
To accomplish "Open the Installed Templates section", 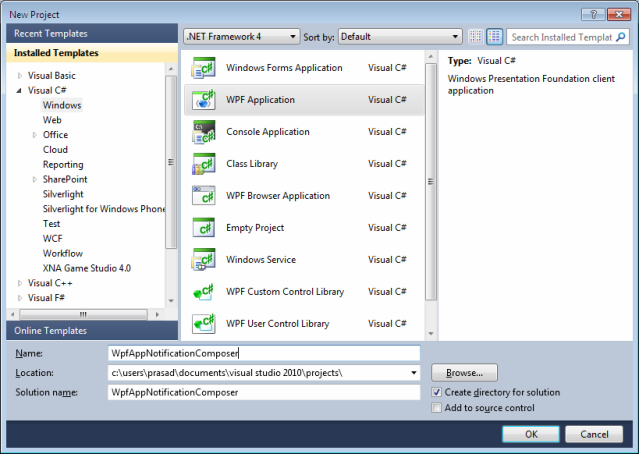I will coord(92,53).
